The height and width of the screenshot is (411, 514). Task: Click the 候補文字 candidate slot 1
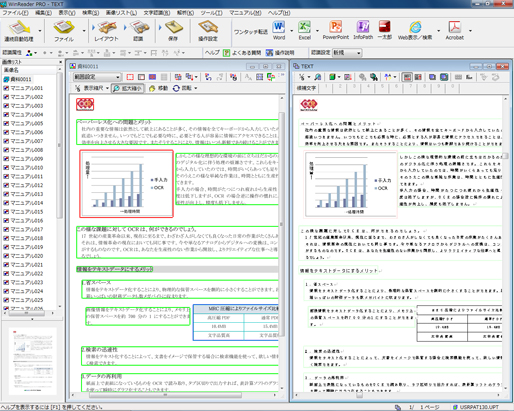tap(326, 87)
